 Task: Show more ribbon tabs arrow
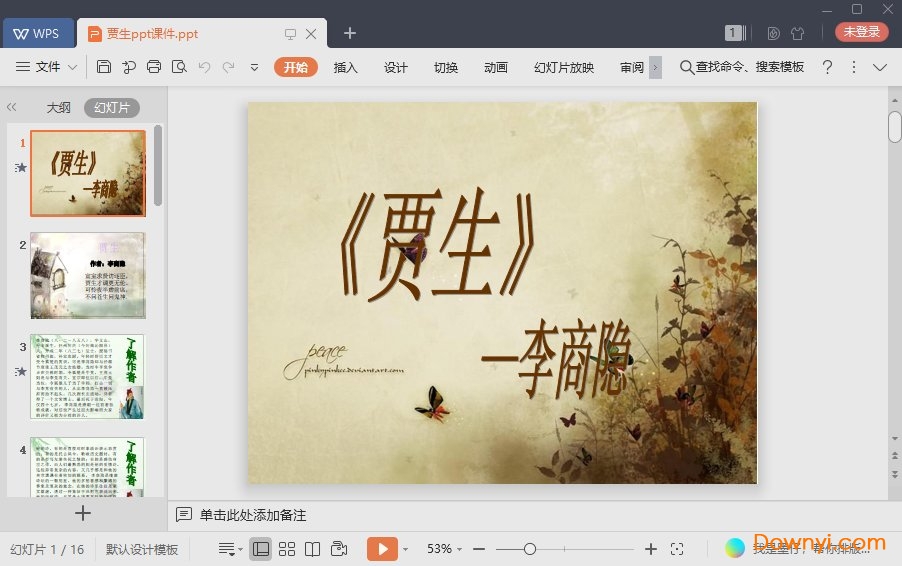655,67
